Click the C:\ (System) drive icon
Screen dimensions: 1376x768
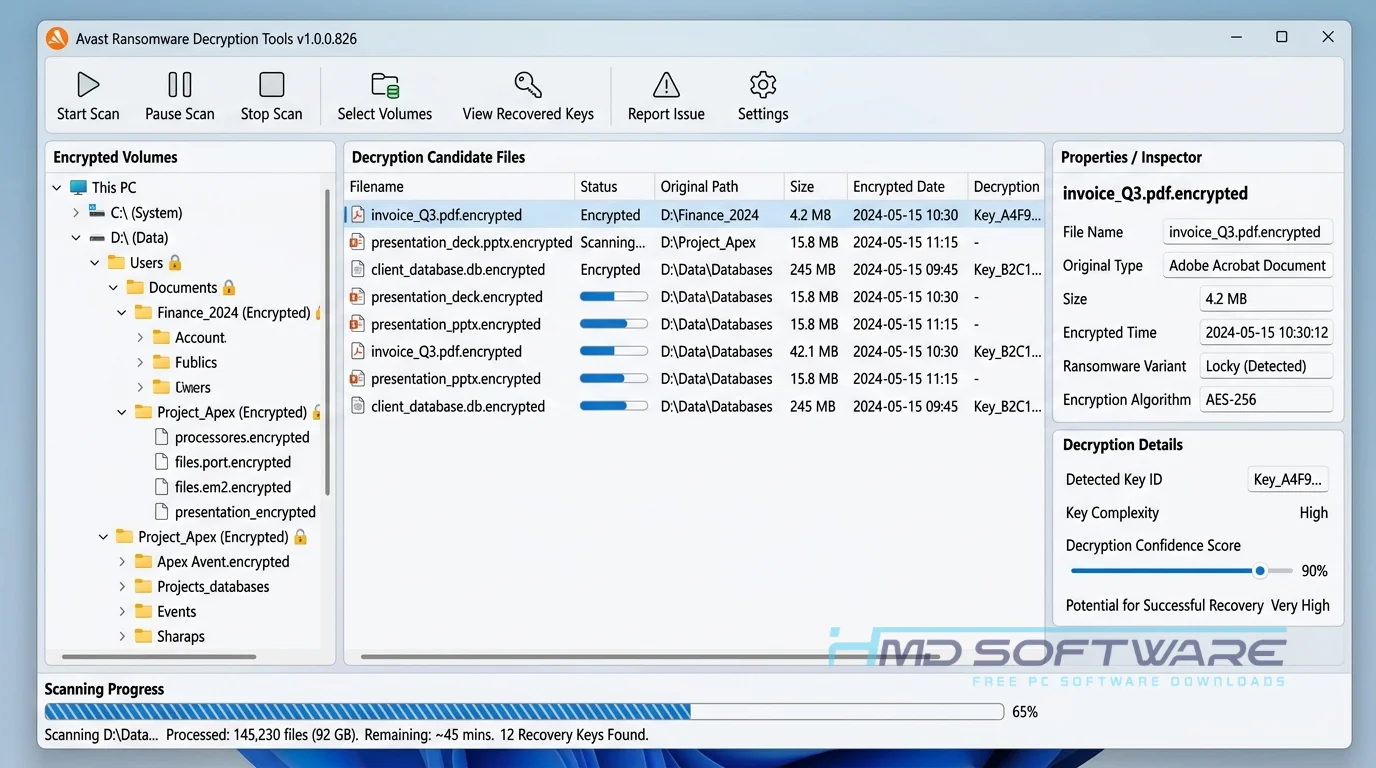[97, 212]
